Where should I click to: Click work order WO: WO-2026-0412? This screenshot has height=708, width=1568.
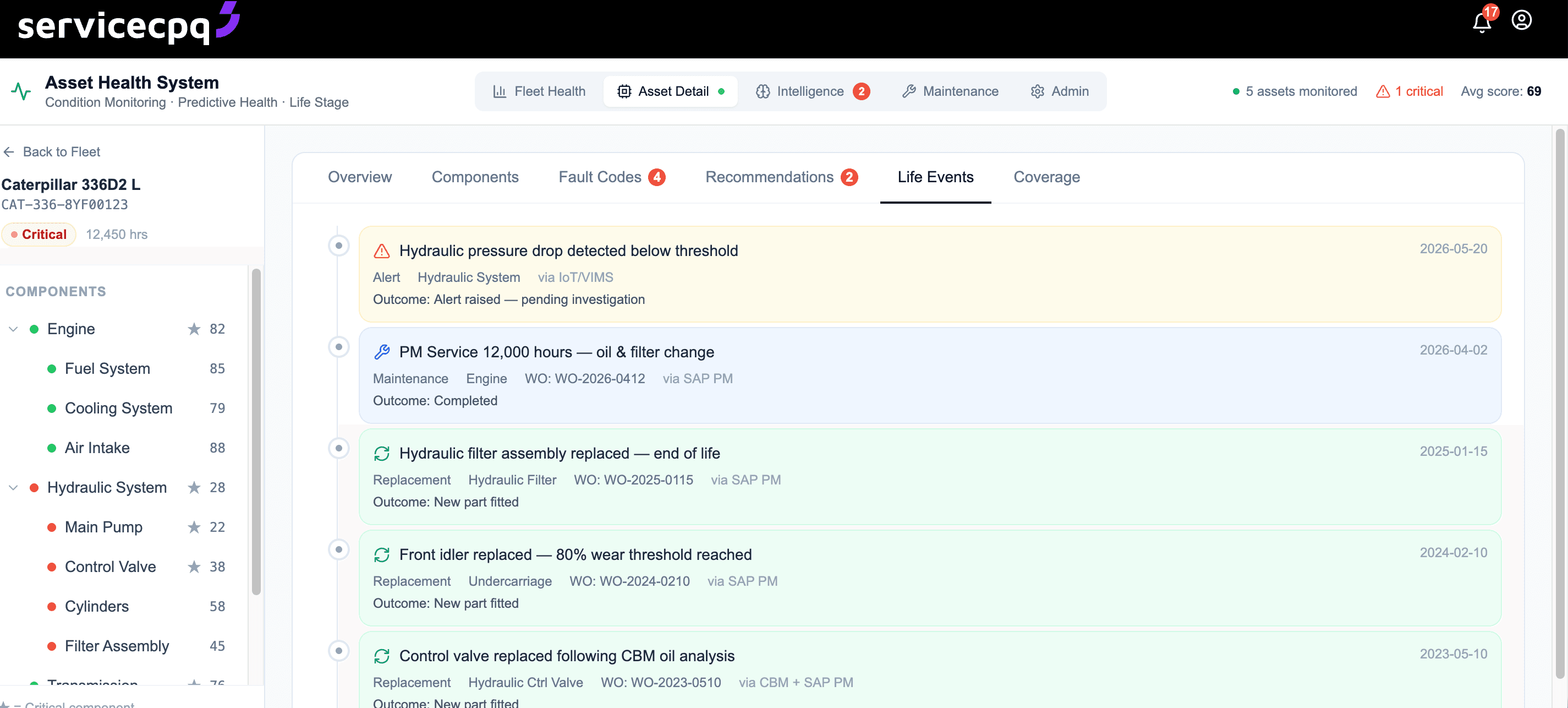585,378
